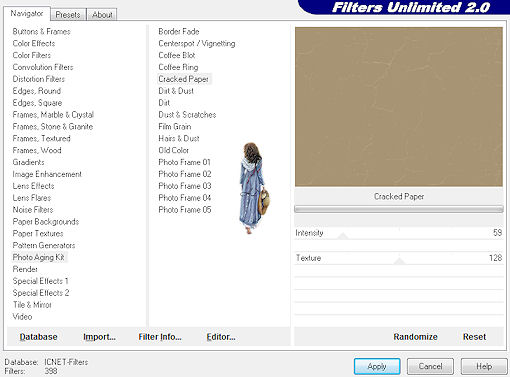Open the Help button
This screenshot has height=377, width=510.
pyautogui.click(x=484, y=366)
